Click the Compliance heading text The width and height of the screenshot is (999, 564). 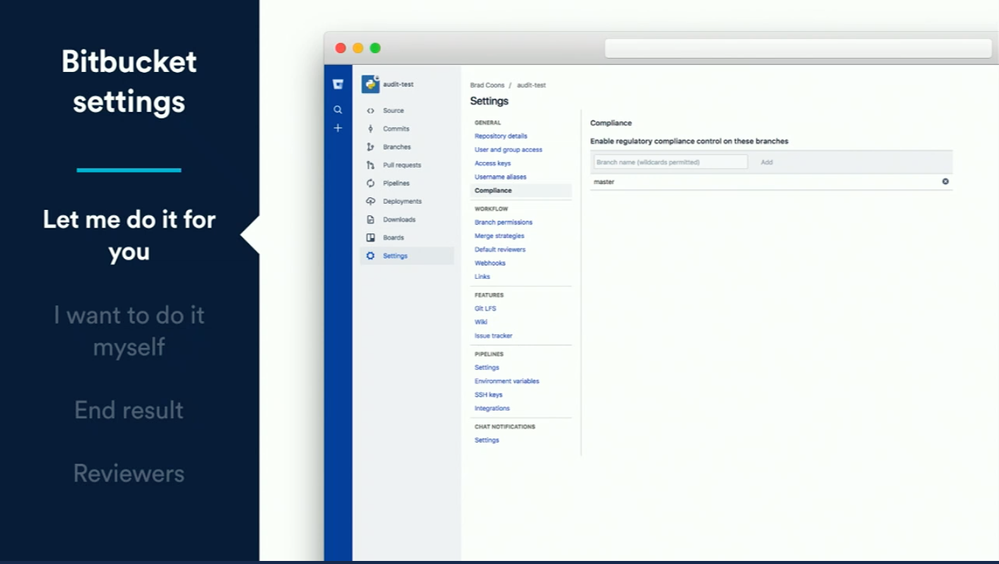tap(611, 123)
